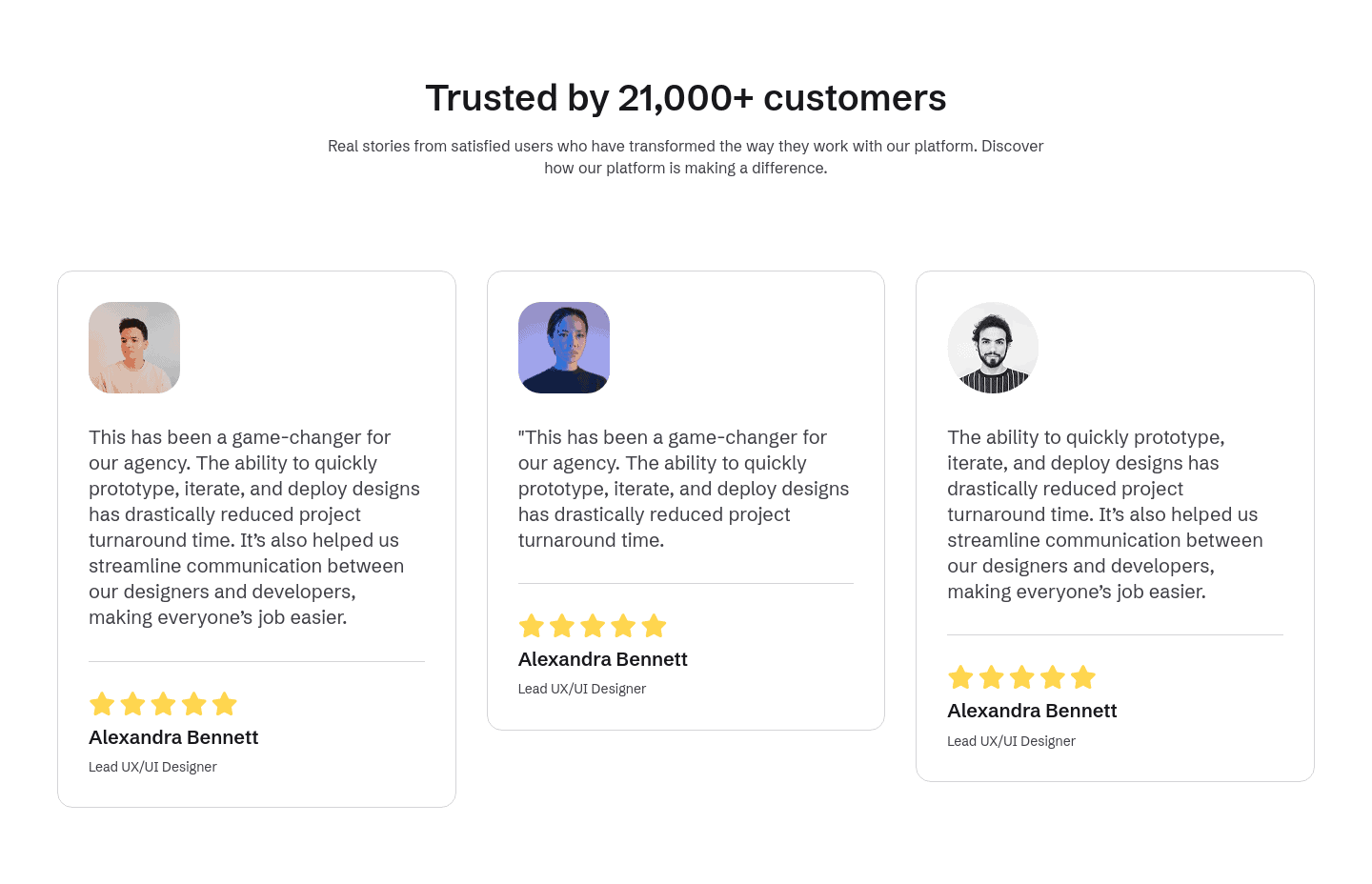Click Lead UX/UI Designer title in right card
The image size is (1372, 884).
coord(1011,741)
